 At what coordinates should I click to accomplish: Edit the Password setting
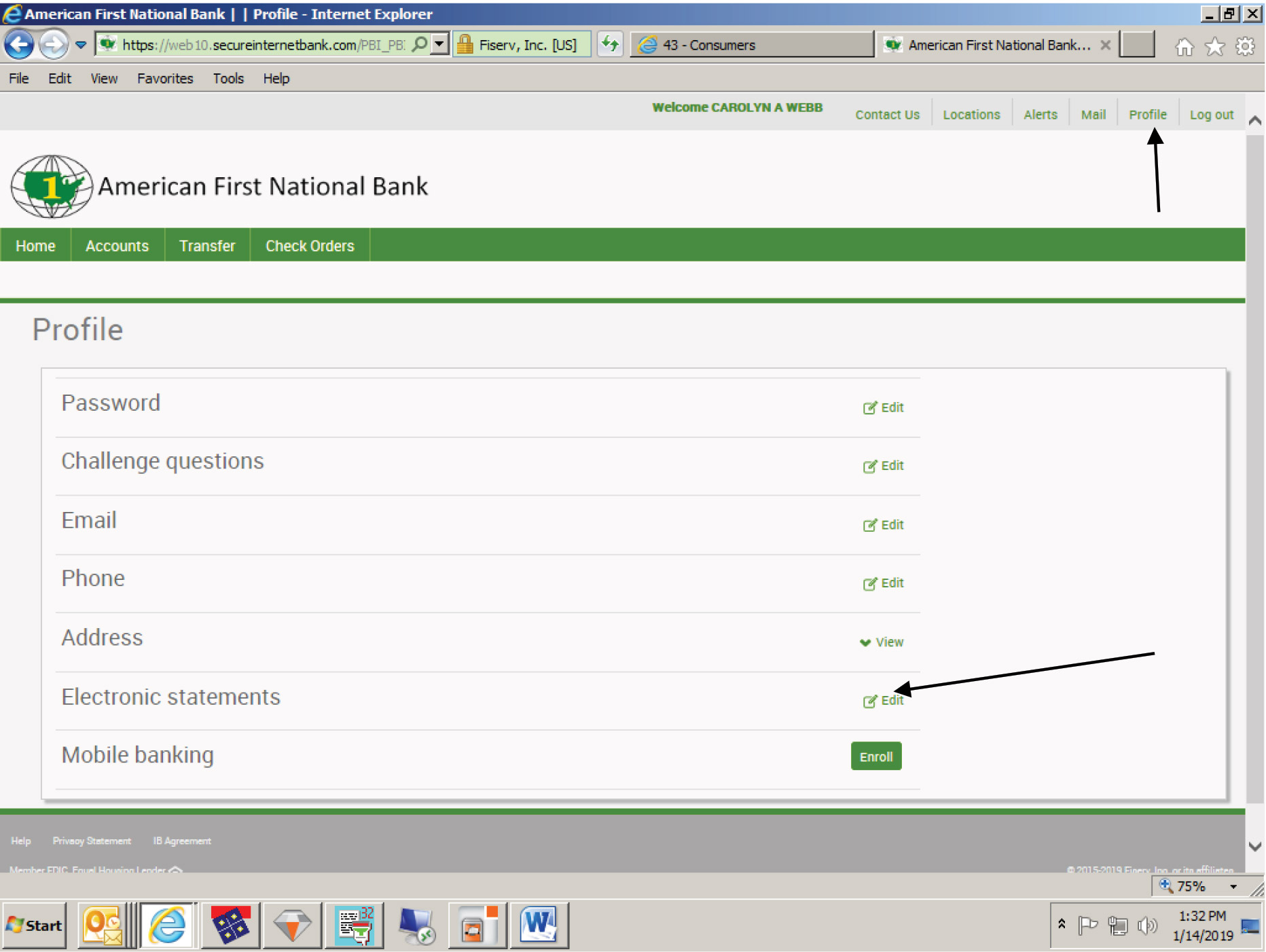(x=884, y=407)
